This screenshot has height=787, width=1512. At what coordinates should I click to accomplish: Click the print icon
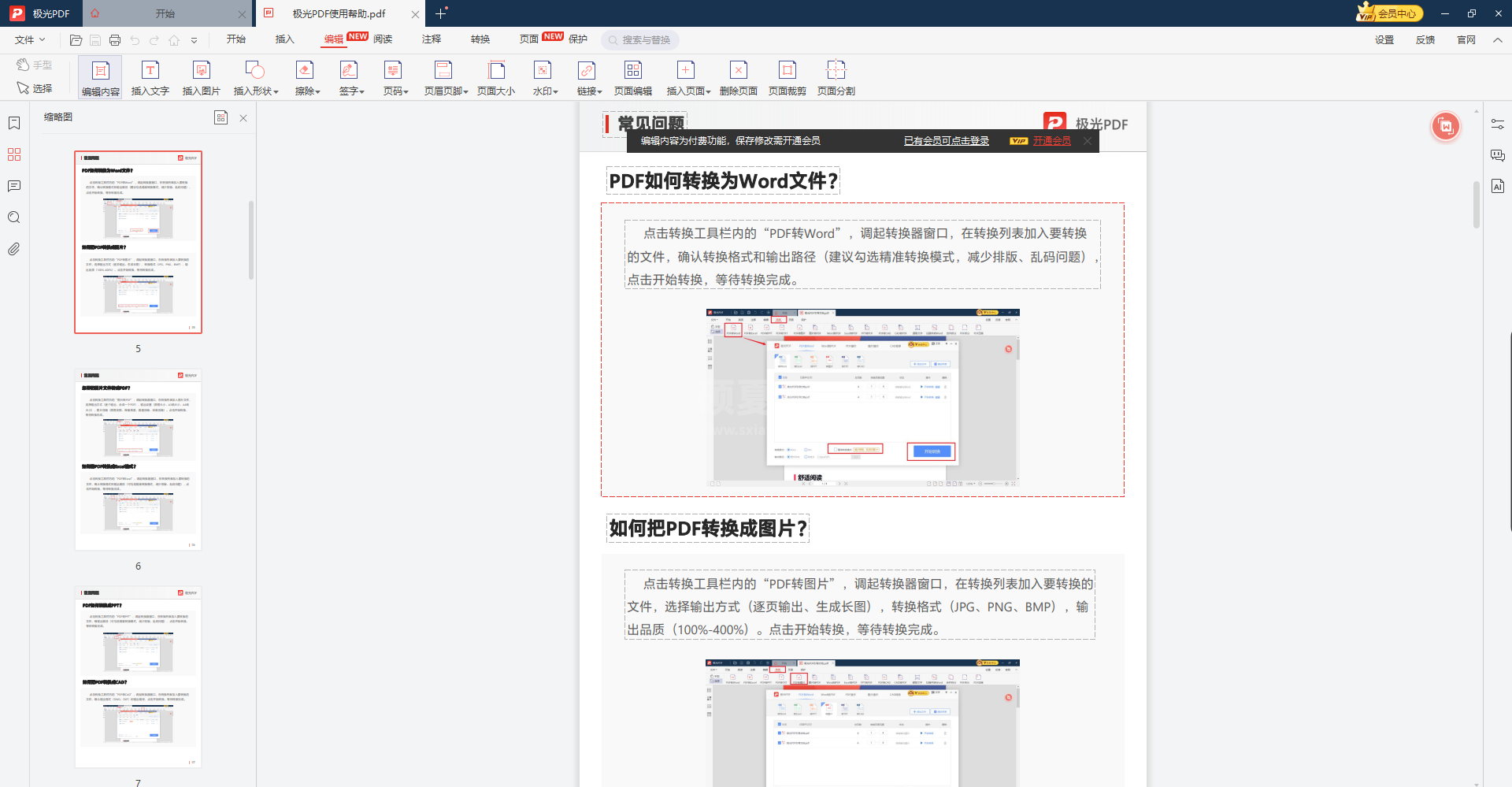coord(115,39)
